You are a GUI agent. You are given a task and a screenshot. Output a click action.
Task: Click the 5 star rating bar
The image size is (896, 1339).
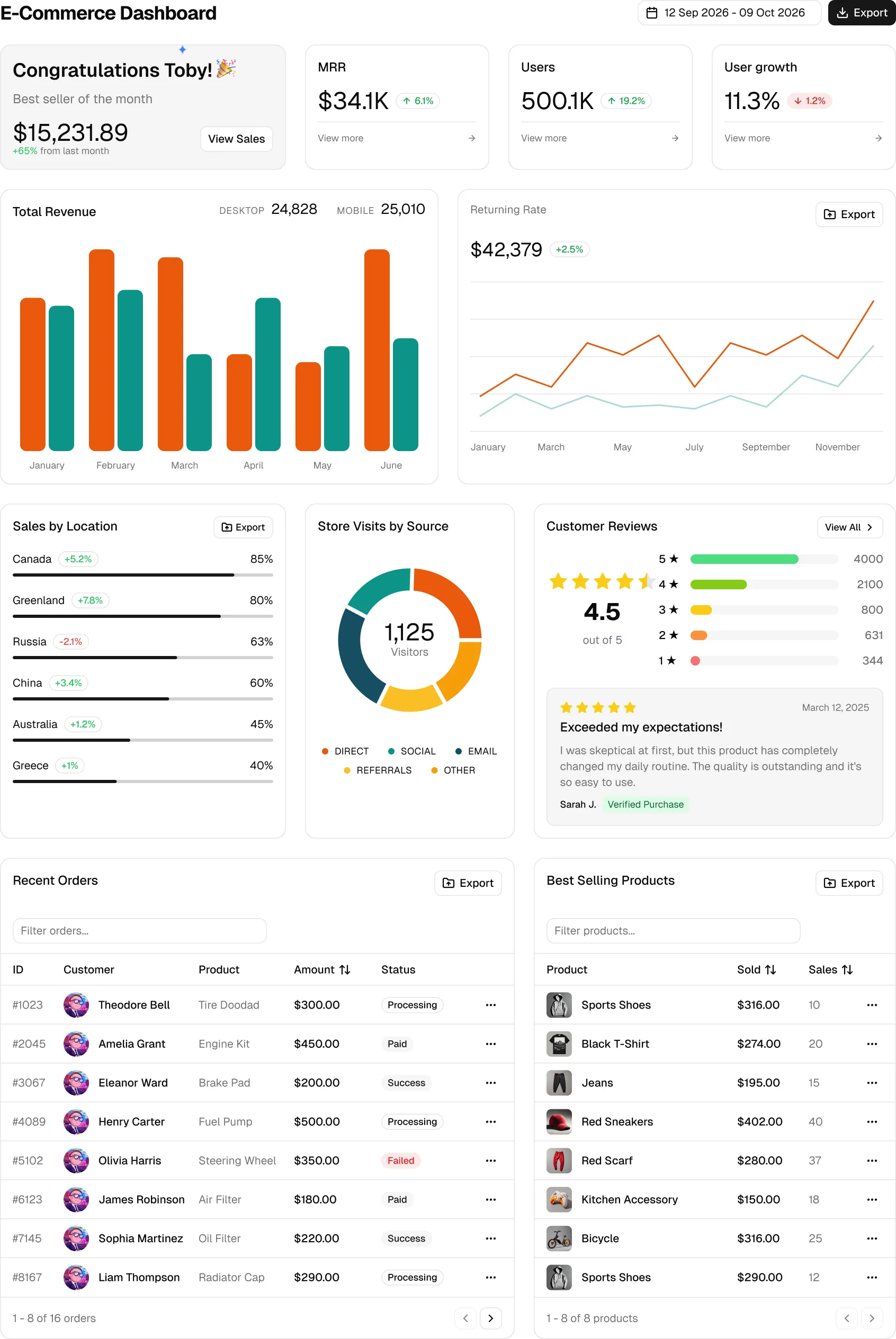[x=764, y=559]
